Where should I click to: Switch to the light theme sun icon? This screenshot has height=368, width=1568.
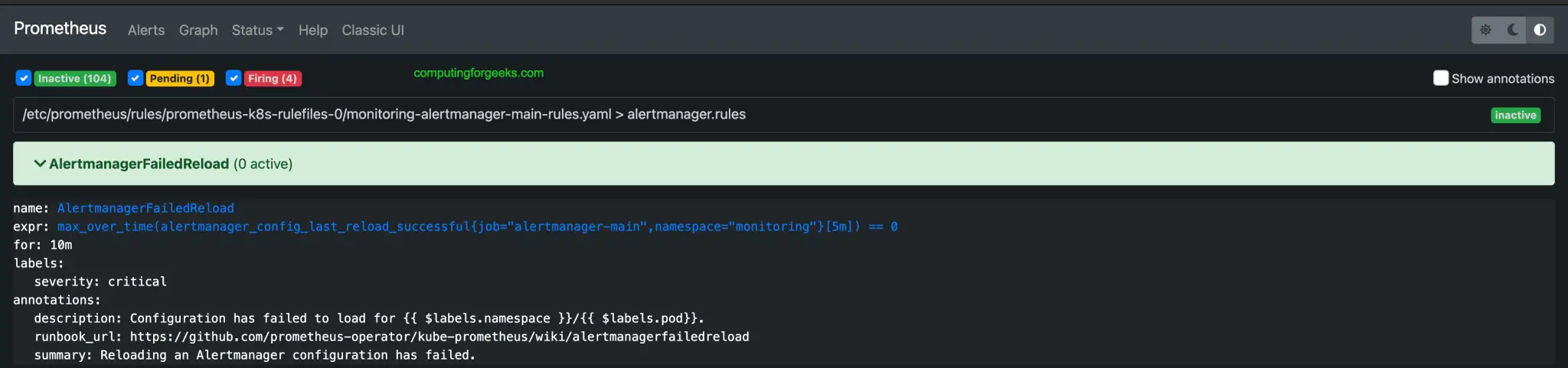[1485, 30]
